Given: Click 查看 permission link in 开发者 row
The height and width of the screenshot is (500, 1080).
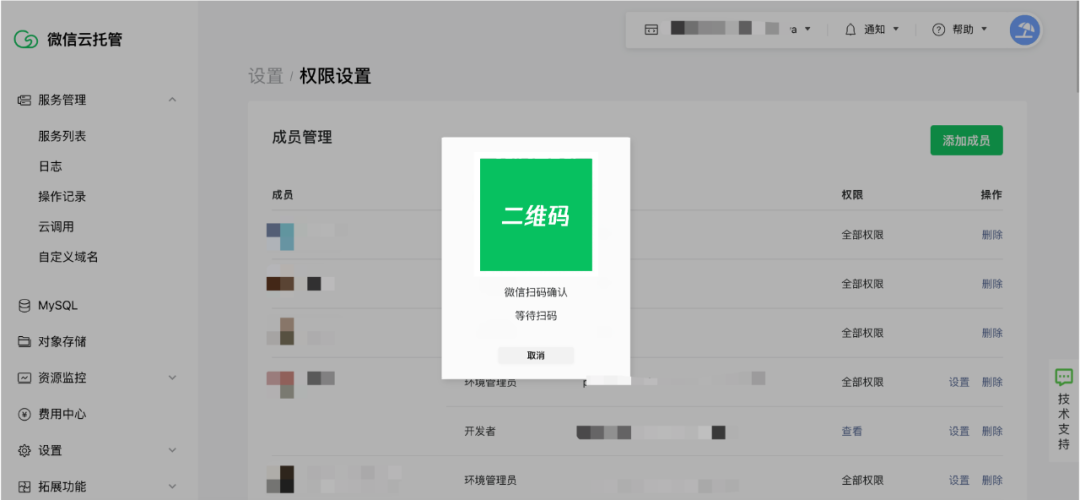Looking at the screenshot, I should [851, 431].
